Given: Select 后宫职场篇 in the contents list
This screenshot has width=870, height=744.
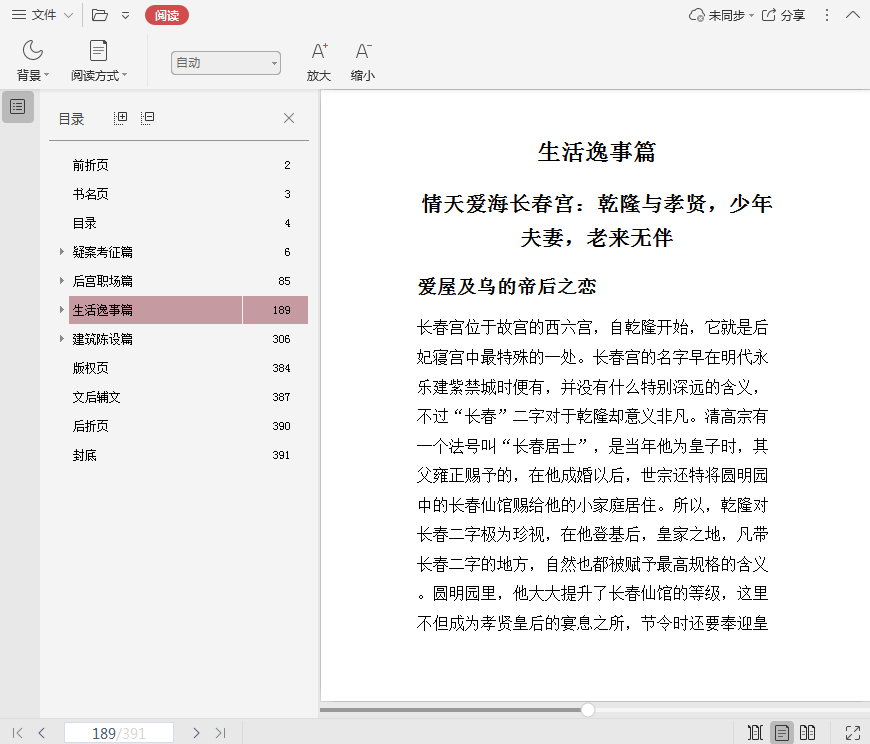Looking at the screenshot, I should coord(103,281).
